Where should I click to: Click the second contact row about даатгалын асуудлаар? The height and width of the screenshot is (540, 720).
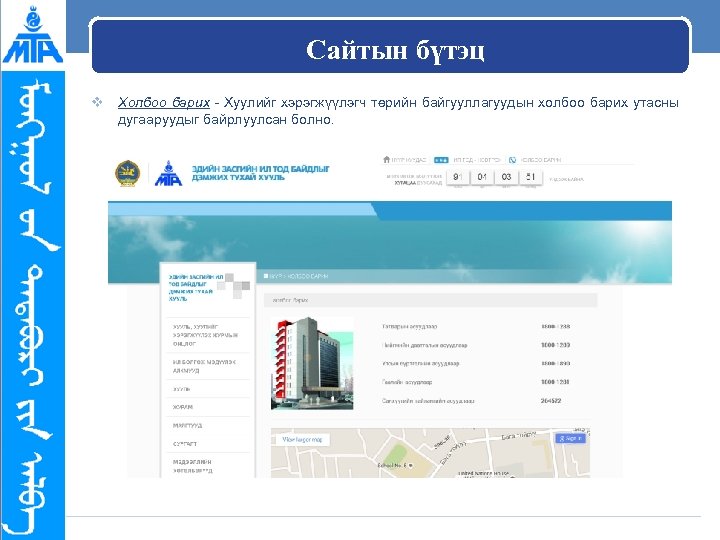click(x=476, y=345)
